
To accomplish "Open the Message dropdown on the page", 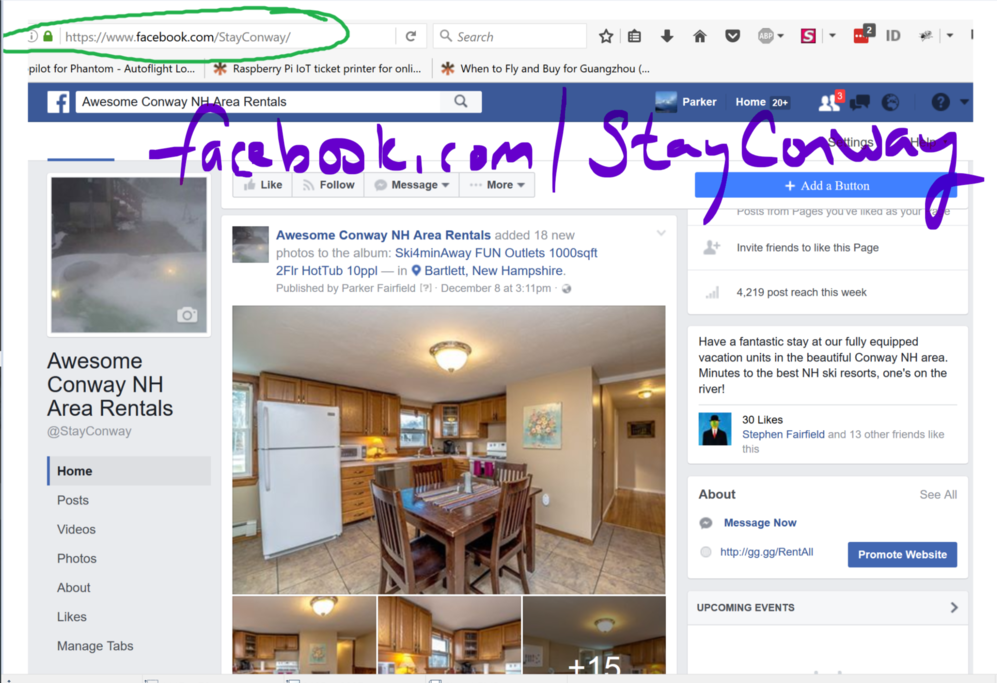I will tap(412, 185).
